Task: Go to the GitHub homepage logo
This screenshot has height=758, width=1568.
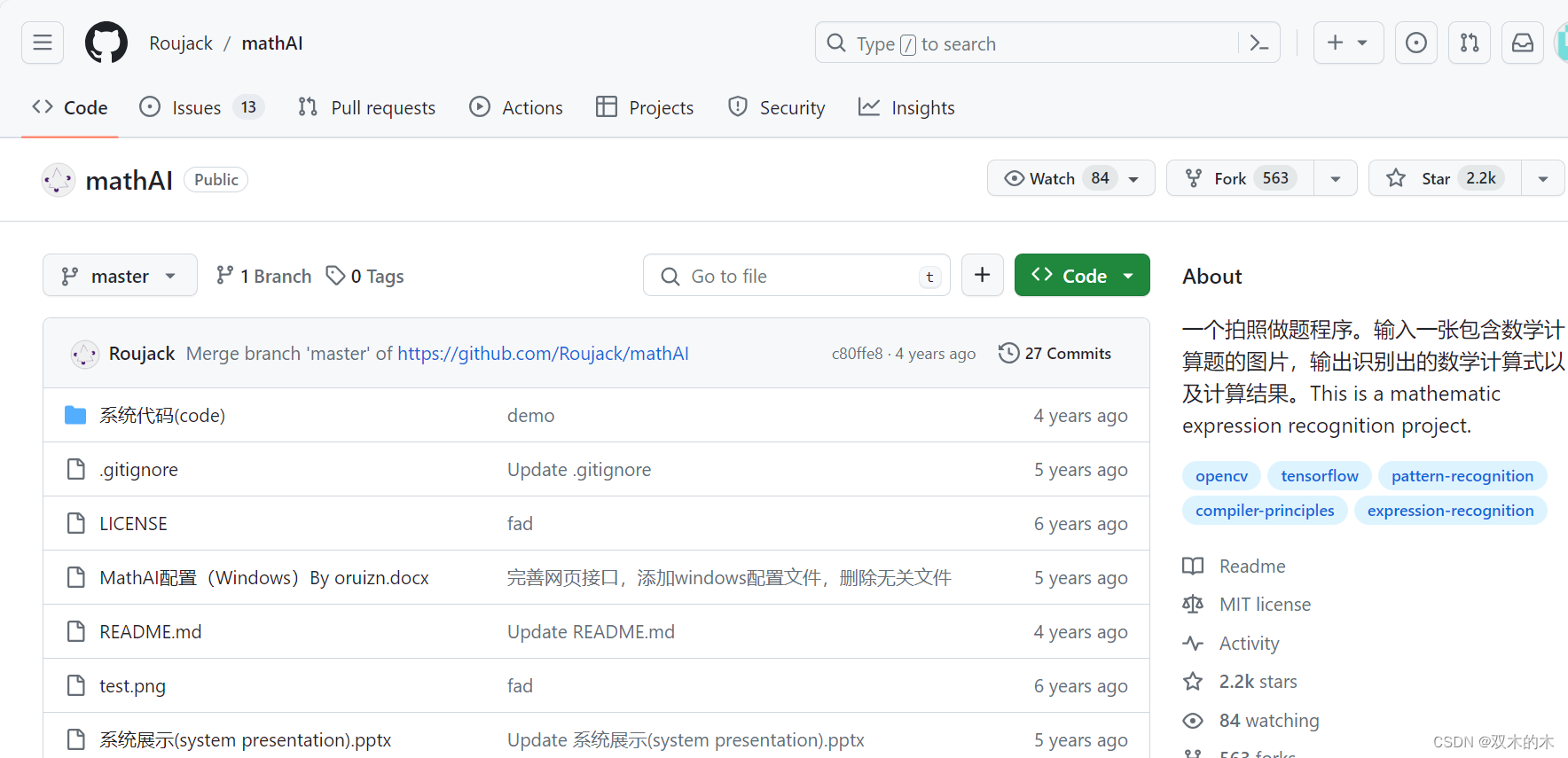Action: coord(106,43)
